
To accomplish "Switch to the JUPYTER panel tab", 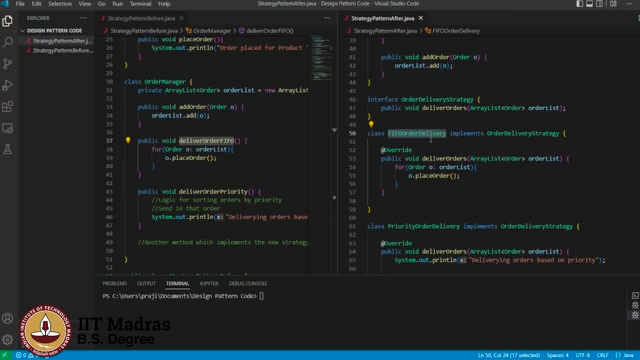I will [x=209, y=283].
